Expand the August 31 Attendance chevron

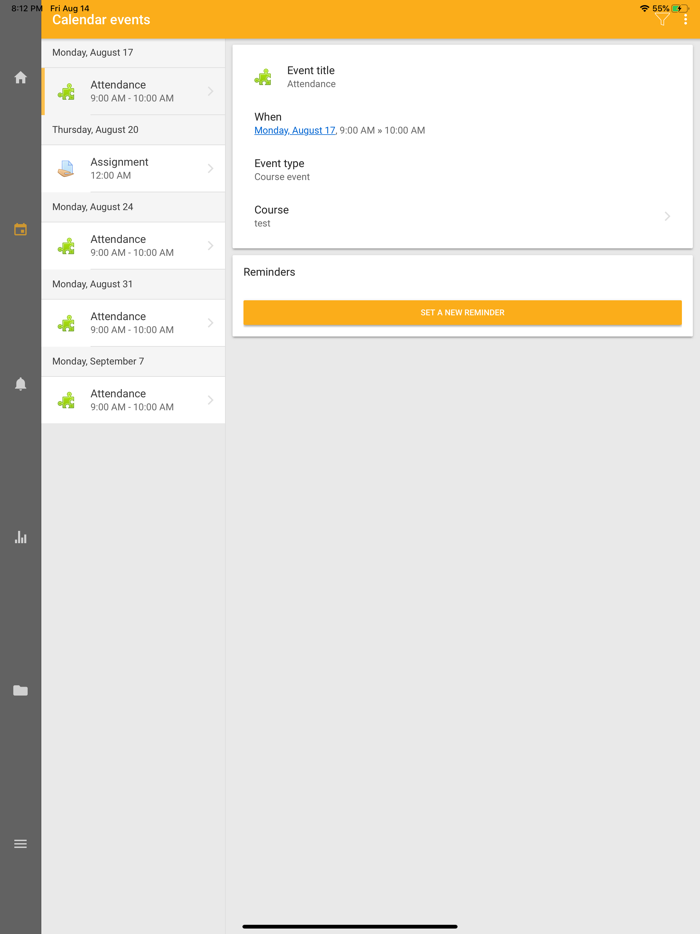click(x=210, y=323)
